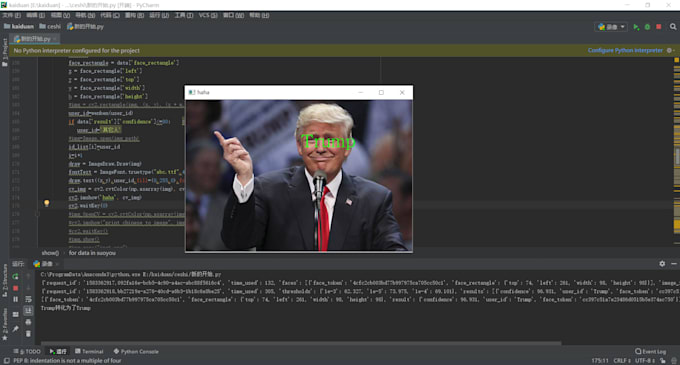The image size is (680, 365).
Task: Open the first menu in menu bar
Action: (x=12, y=15)
